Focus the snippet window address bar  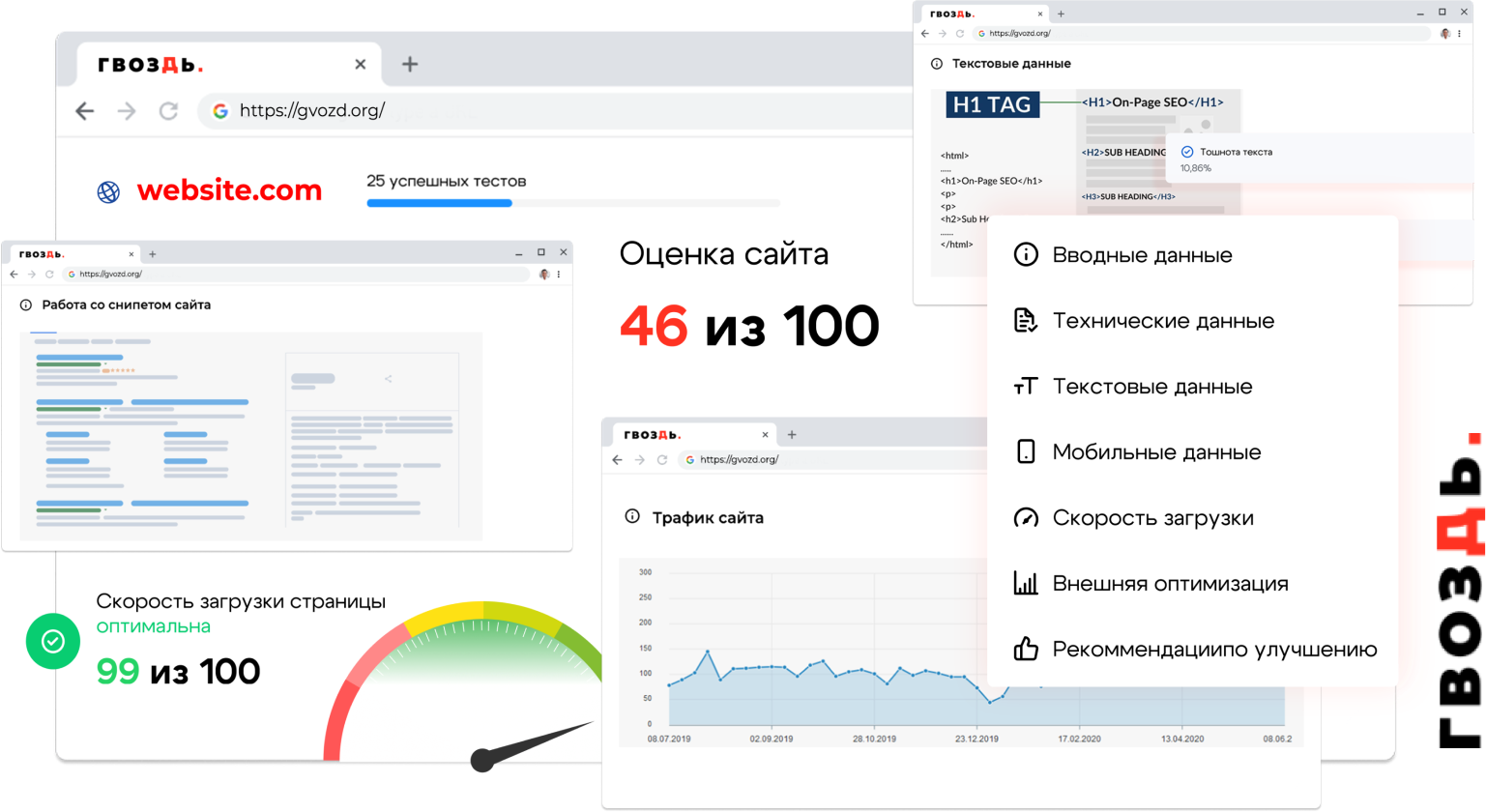[x=298, y=275]
